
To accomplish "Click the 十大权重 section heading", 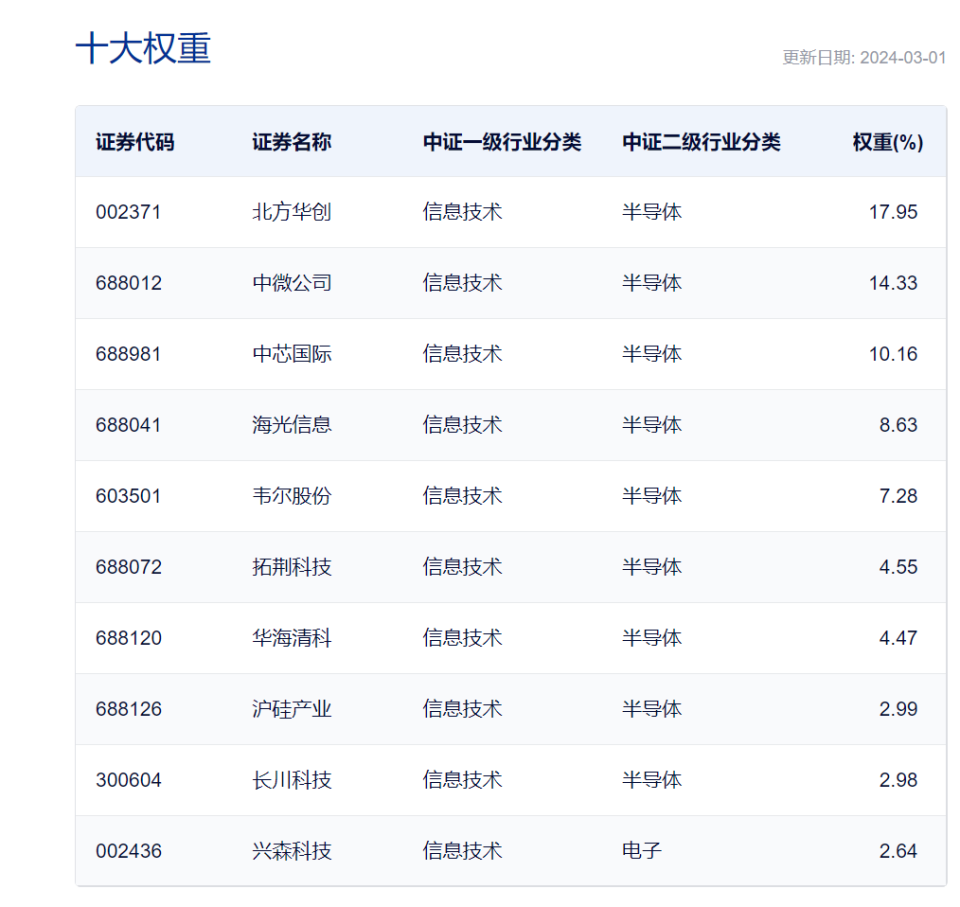I will point(143,48).
